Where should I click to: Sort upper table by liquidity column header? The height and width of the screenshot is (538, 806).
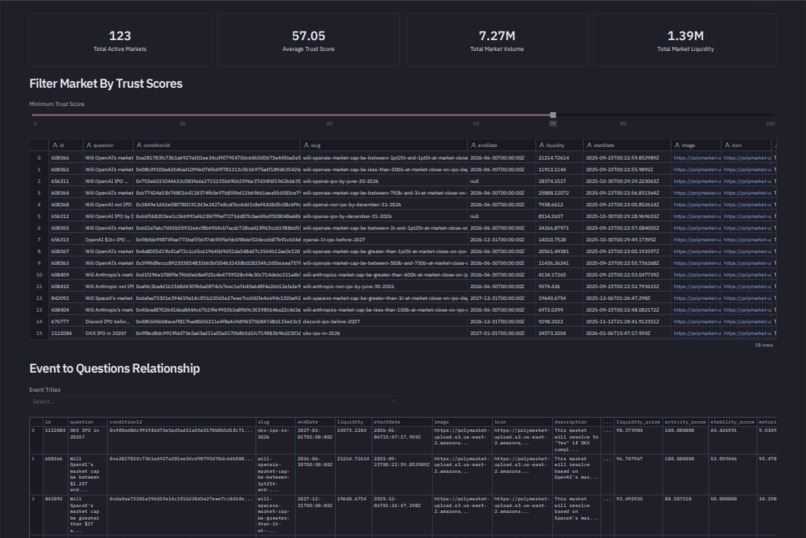[x=559, y=145]
